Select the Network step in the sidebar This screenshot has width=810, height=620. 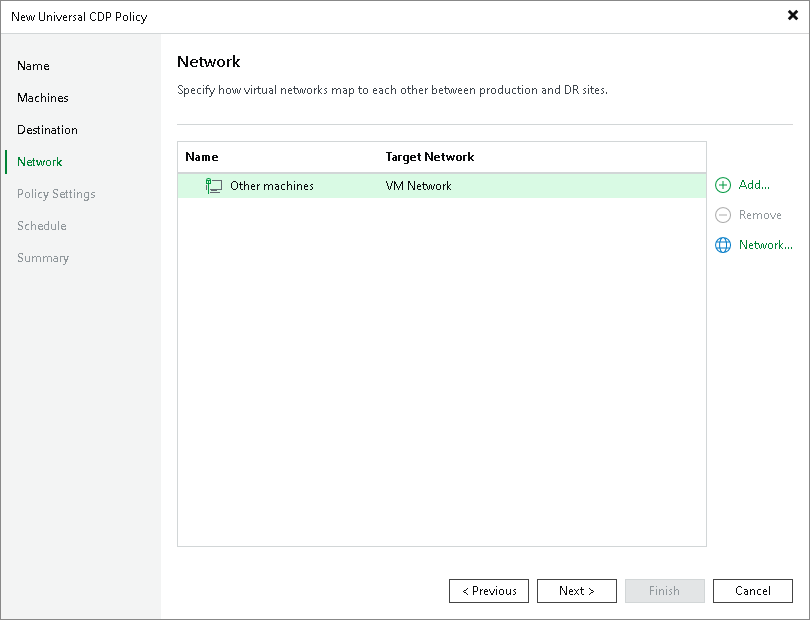click(x=39, y=162)
